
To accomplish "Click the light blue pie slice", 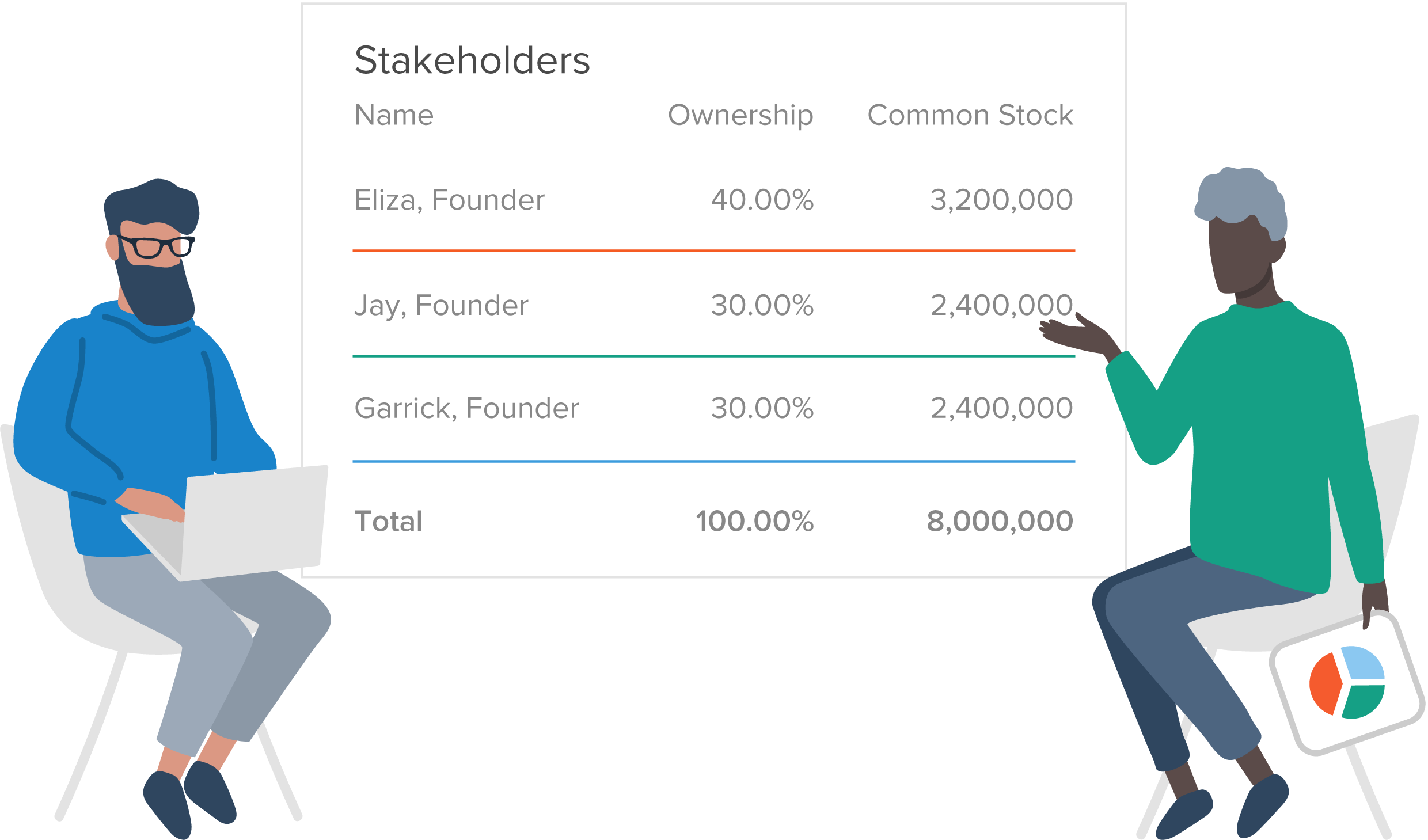I will click(1364, 663).
